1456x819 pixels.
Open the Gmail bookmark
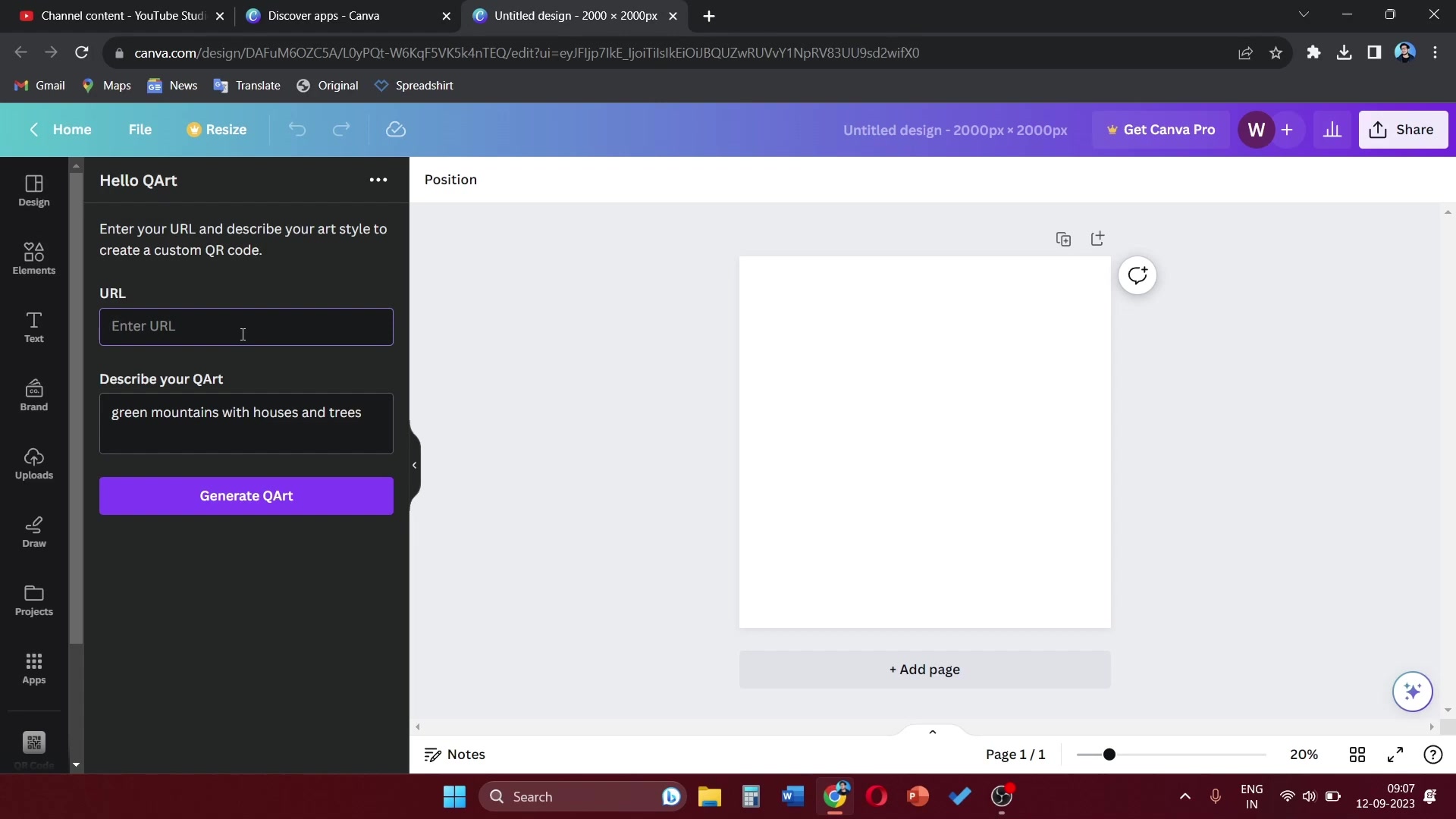coord(40,86)
